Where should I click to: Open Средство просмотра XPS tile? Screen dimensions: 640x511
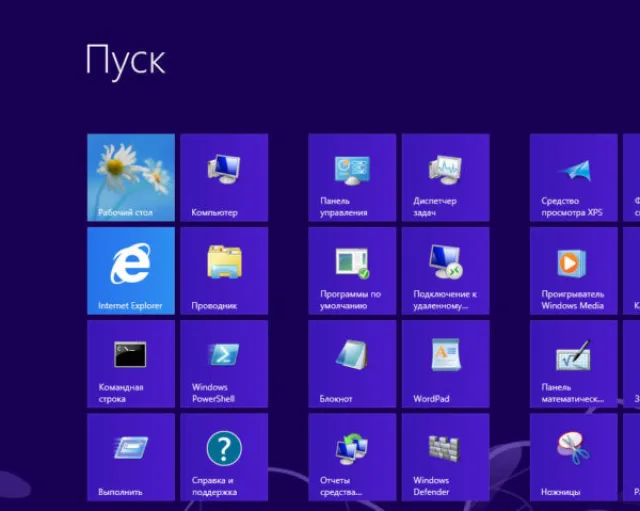point(573,178)
